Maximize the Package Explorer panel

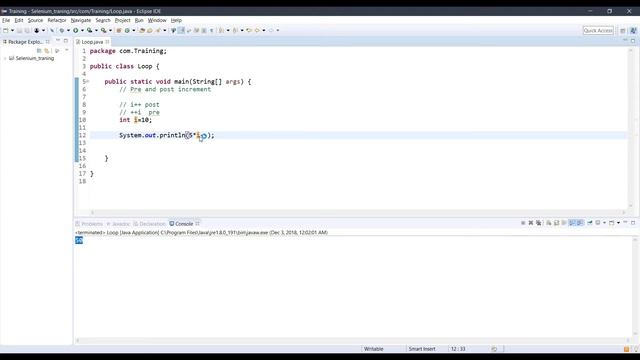pos(66,40)
